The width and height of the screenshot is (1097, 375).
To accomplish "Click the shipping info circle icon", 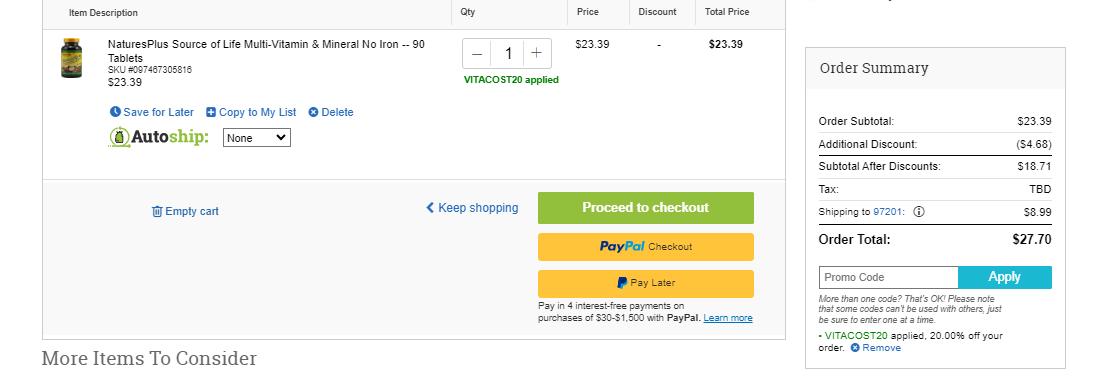I will (919, 211).
